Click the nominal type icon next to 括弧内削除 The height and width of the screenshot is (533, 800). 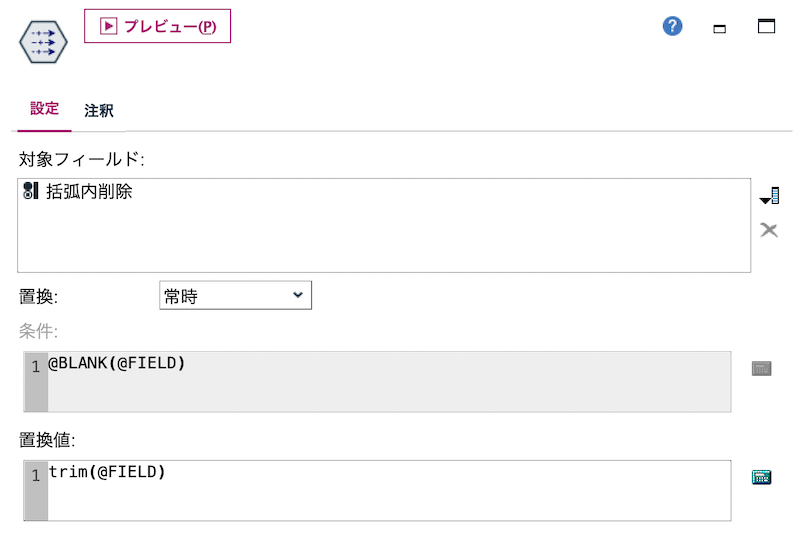click(x=31, y=191)
